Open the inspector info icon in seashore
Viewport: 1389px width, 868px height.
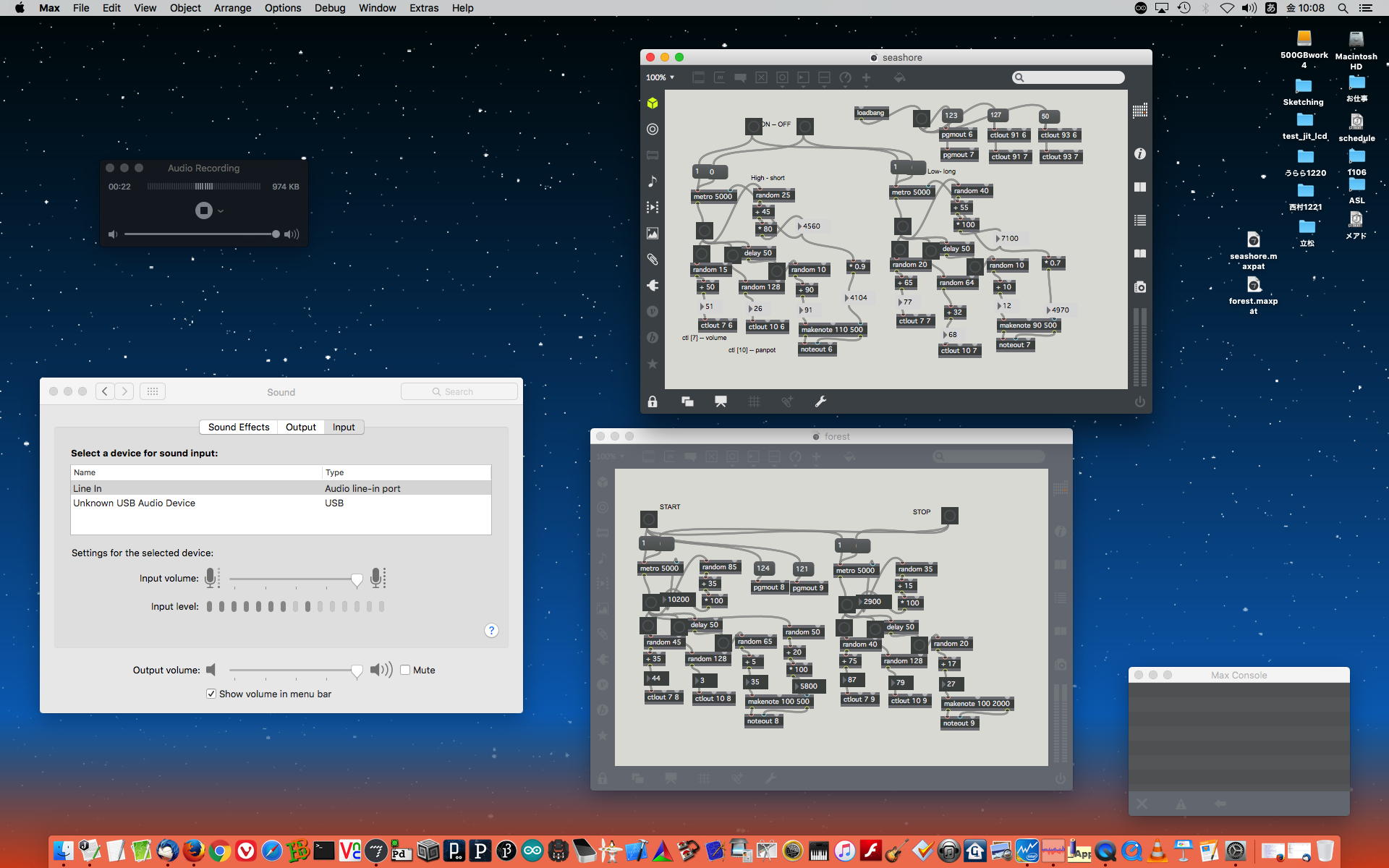(1140, 154)
